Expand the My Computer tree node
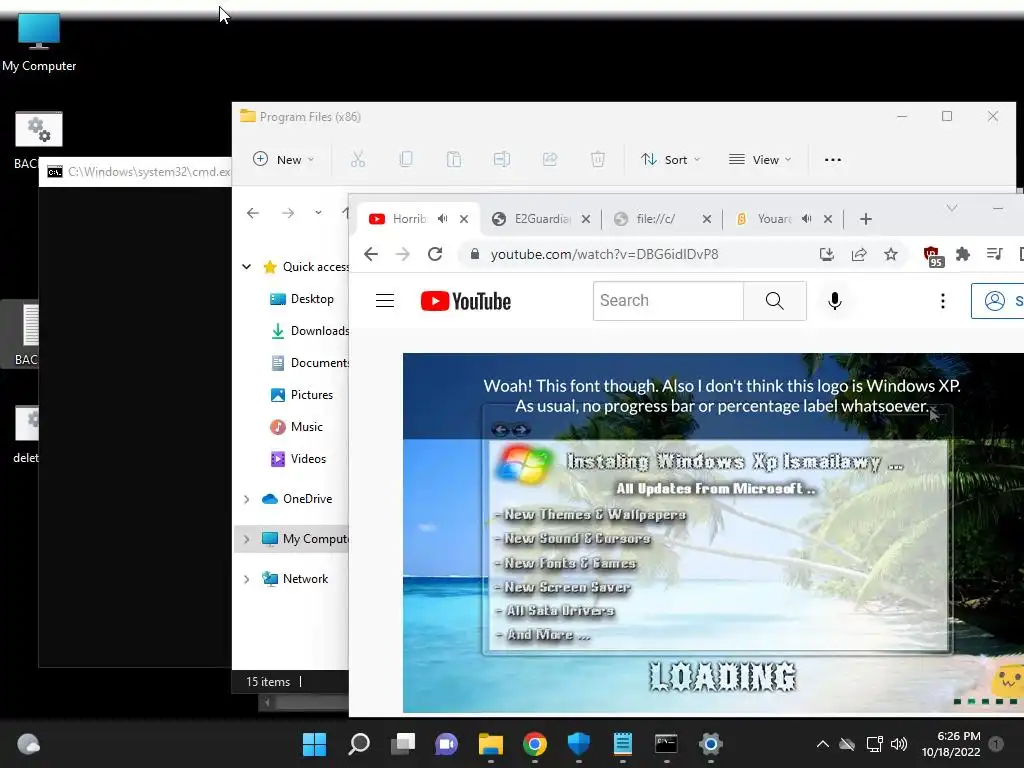The image size is (1024, 768). point(246,539)
